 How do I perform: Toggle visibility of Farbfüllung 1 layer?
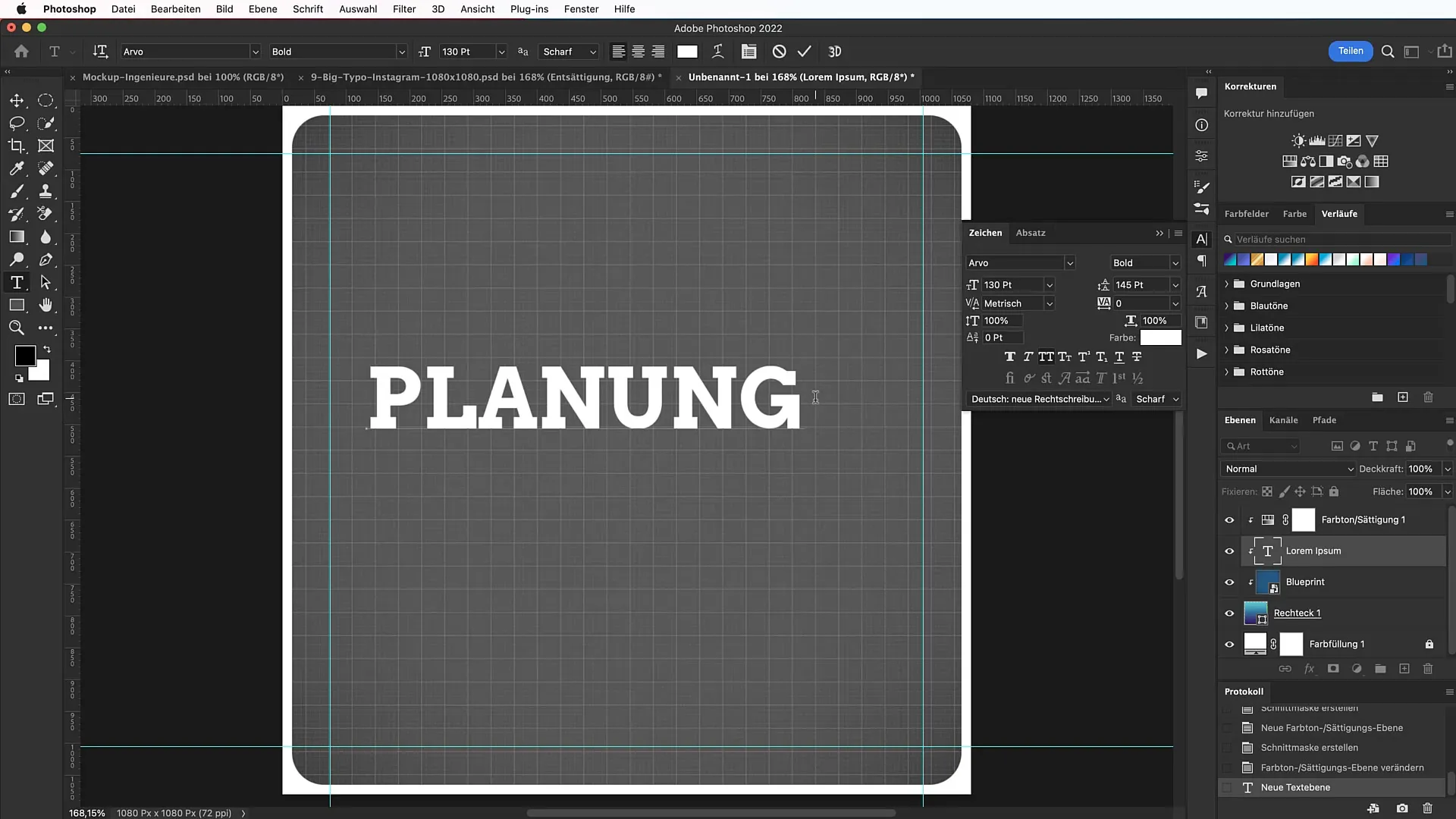1229,644
